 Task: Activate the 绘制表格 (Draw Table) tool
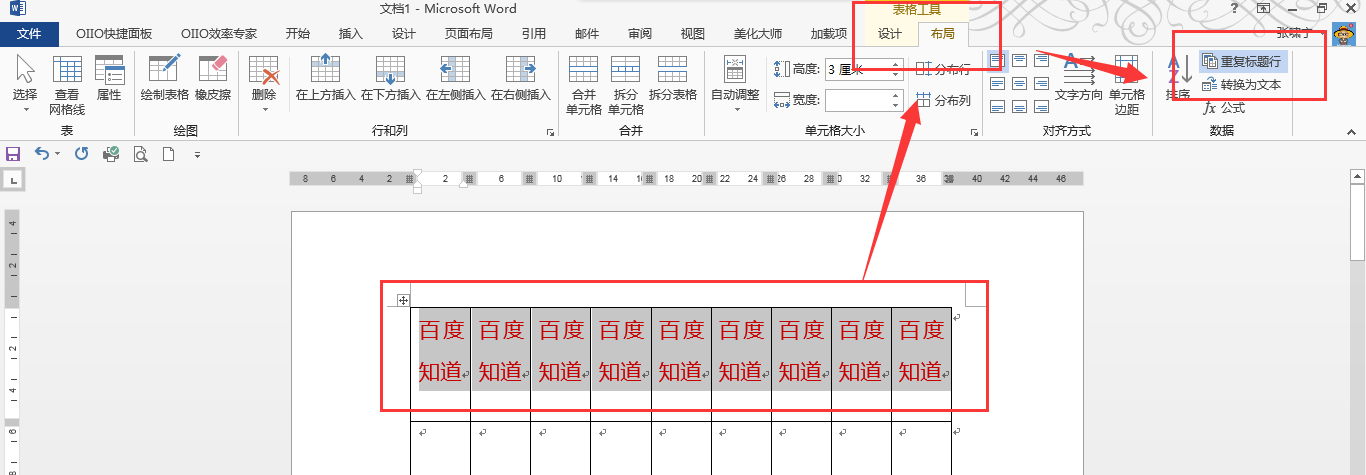(164, 78)
